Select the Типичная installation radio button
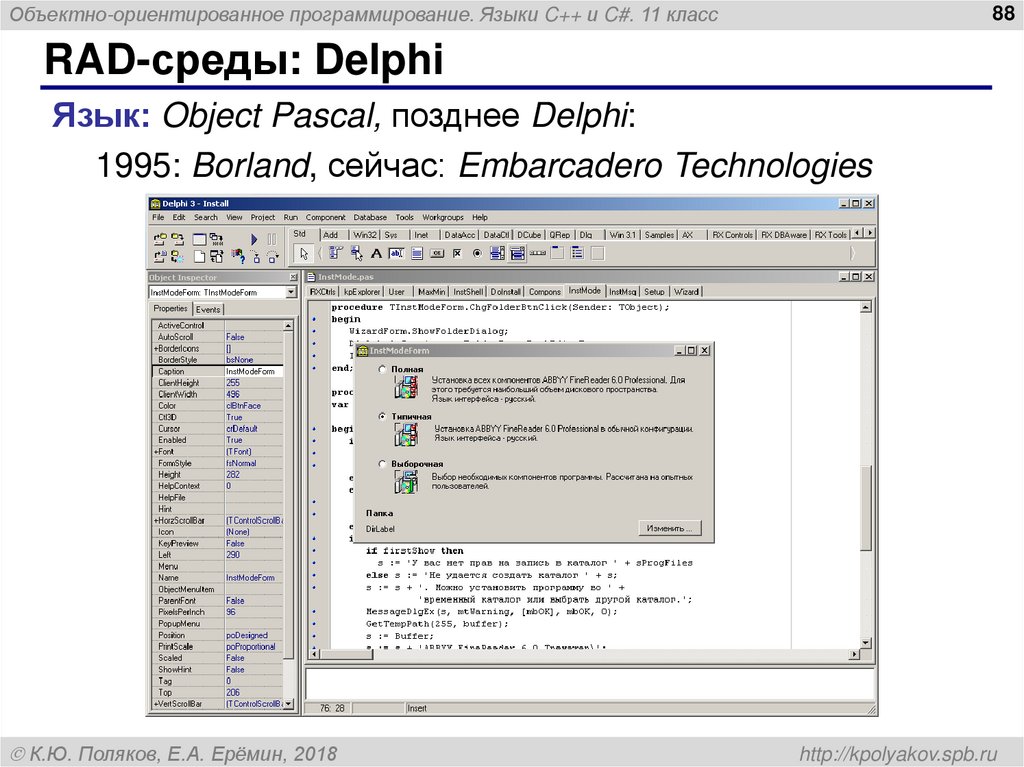Viewport: 1024px width, 767px height. pos(382,416)
